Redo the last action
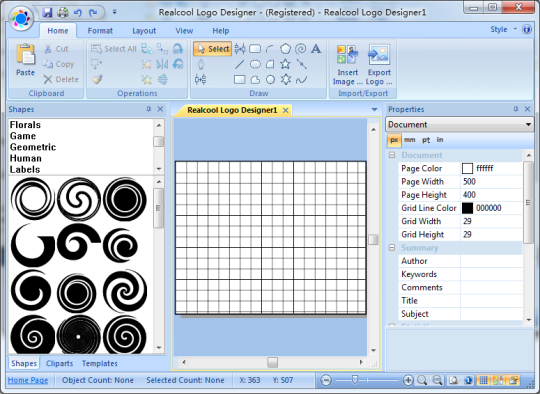The height and width of the screenshot is (394, 540). pos(93,13)
